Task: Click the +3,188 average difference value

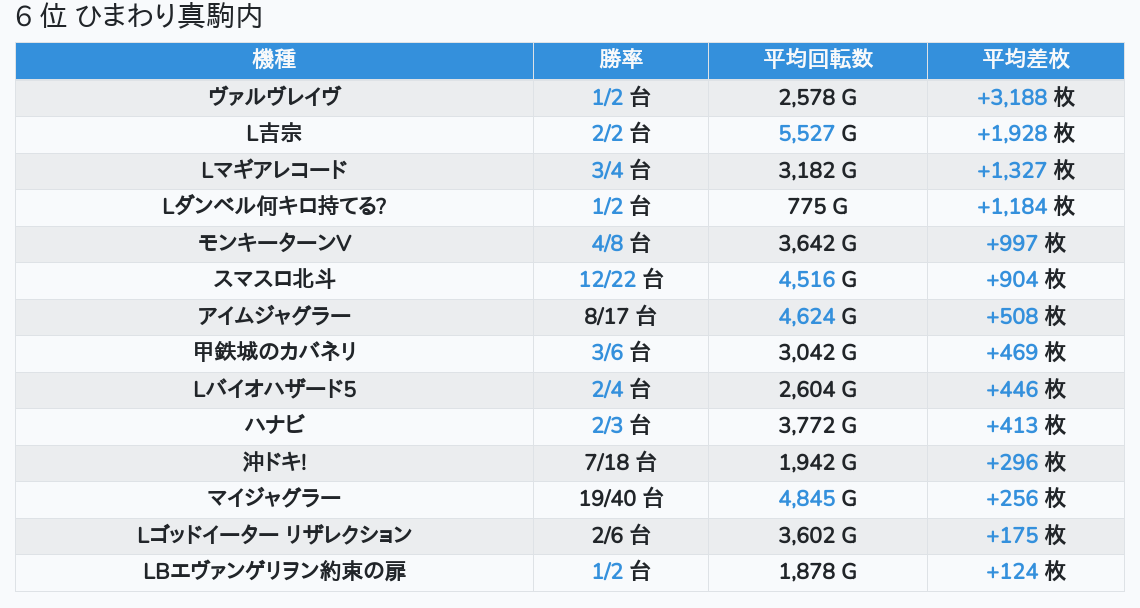Action: [x=1011, y=97]
